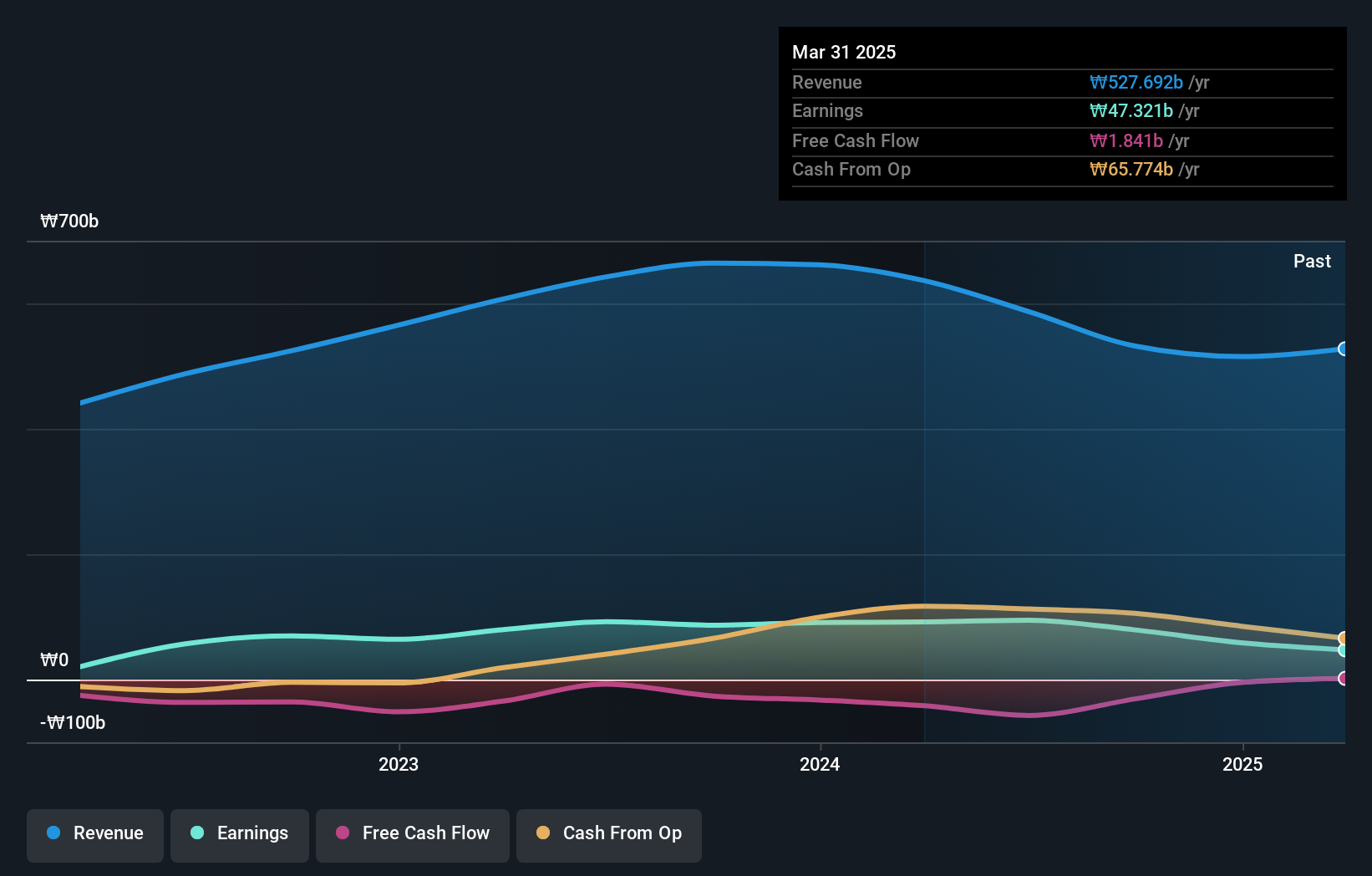Select the orange Cash From Op endpoint marker
1372x876 pixels.
click(x=1344, y=638)
